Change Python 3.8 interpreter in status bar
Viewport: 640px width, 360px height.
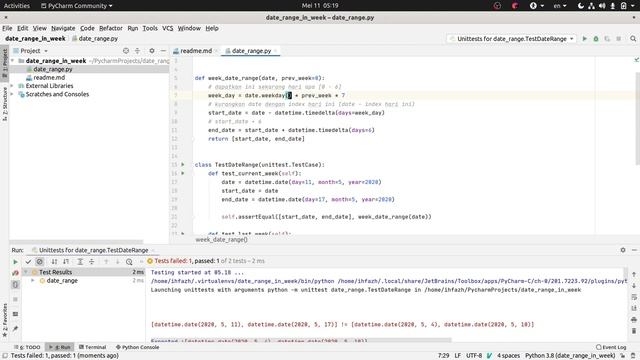(570, 356)
